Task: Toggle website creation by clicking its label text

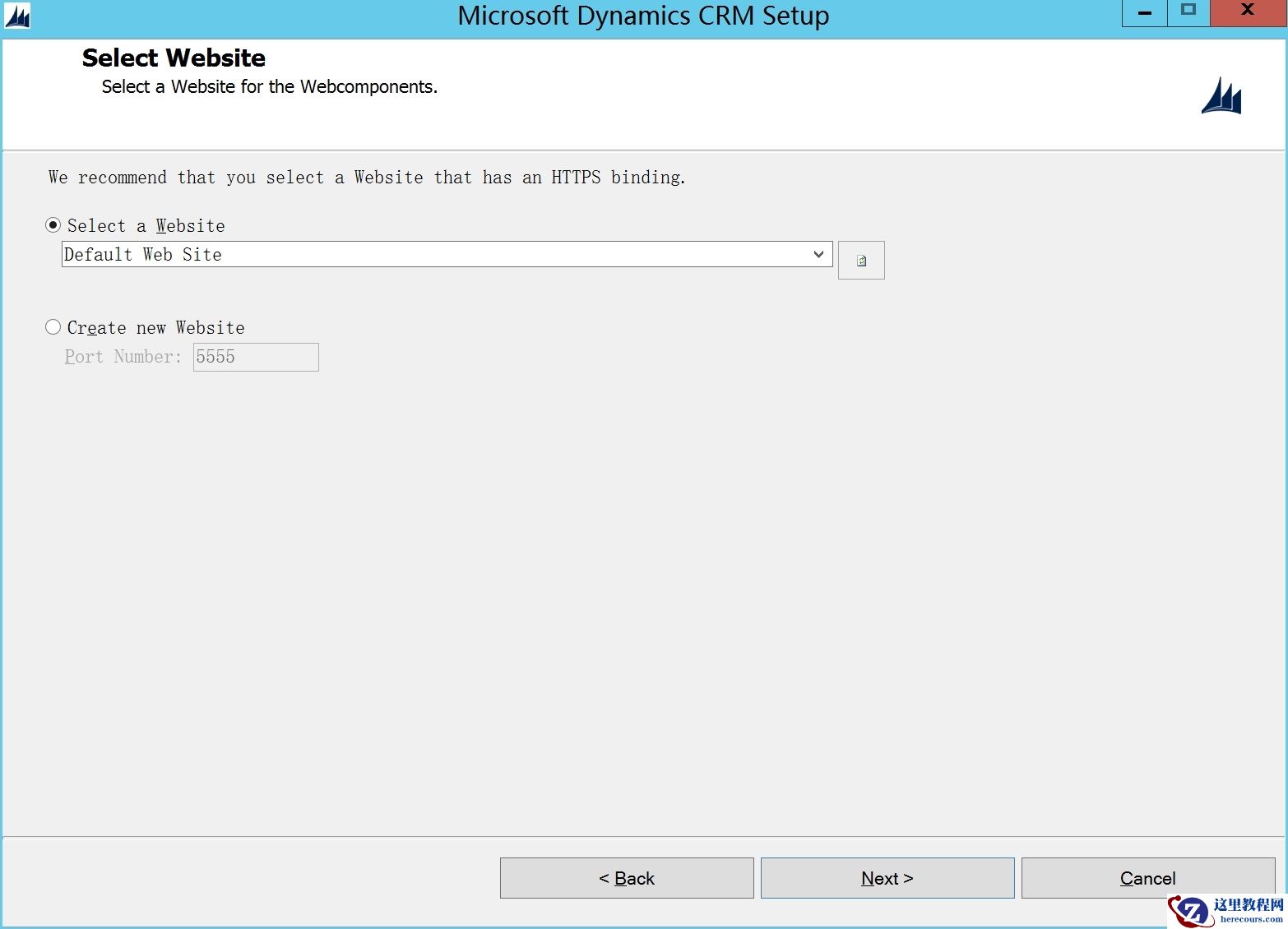Action: [x=156, y=327]
